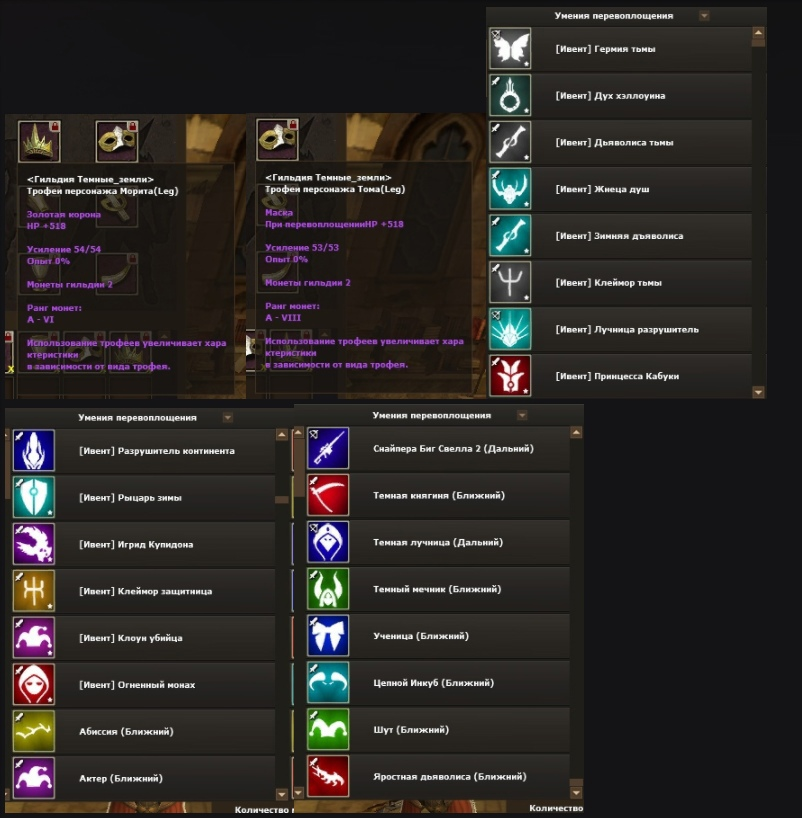Click the Шут (Ближний) entry text
This screenshot has width=802, height=818.
click(x=411, y=729)
